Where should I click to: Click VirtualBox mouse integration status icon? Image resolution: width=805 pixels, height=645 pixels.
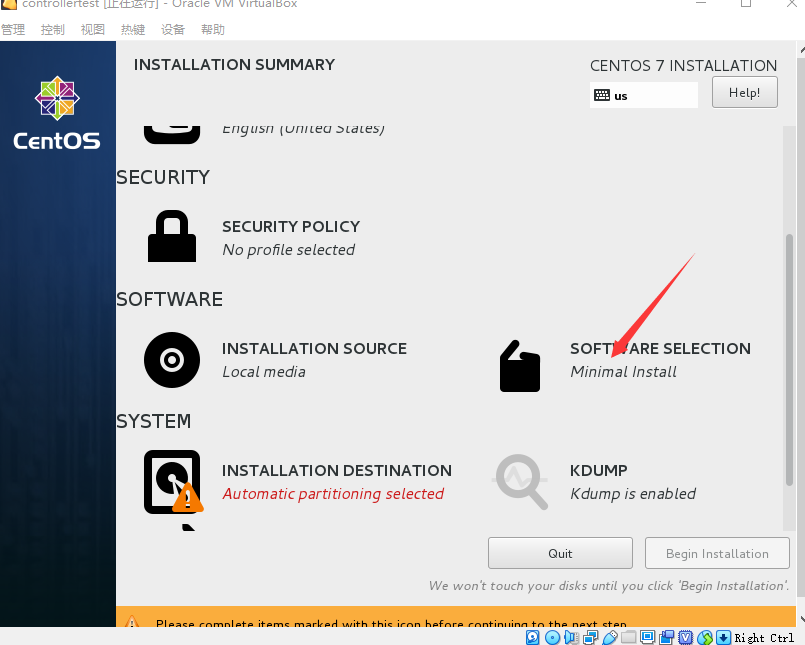pyautogui.click(x=705, y=637)
